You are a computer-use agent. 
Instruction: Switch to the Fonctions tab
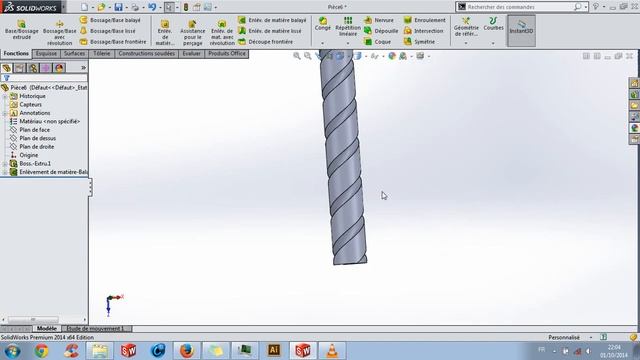[x=16, y=53]
